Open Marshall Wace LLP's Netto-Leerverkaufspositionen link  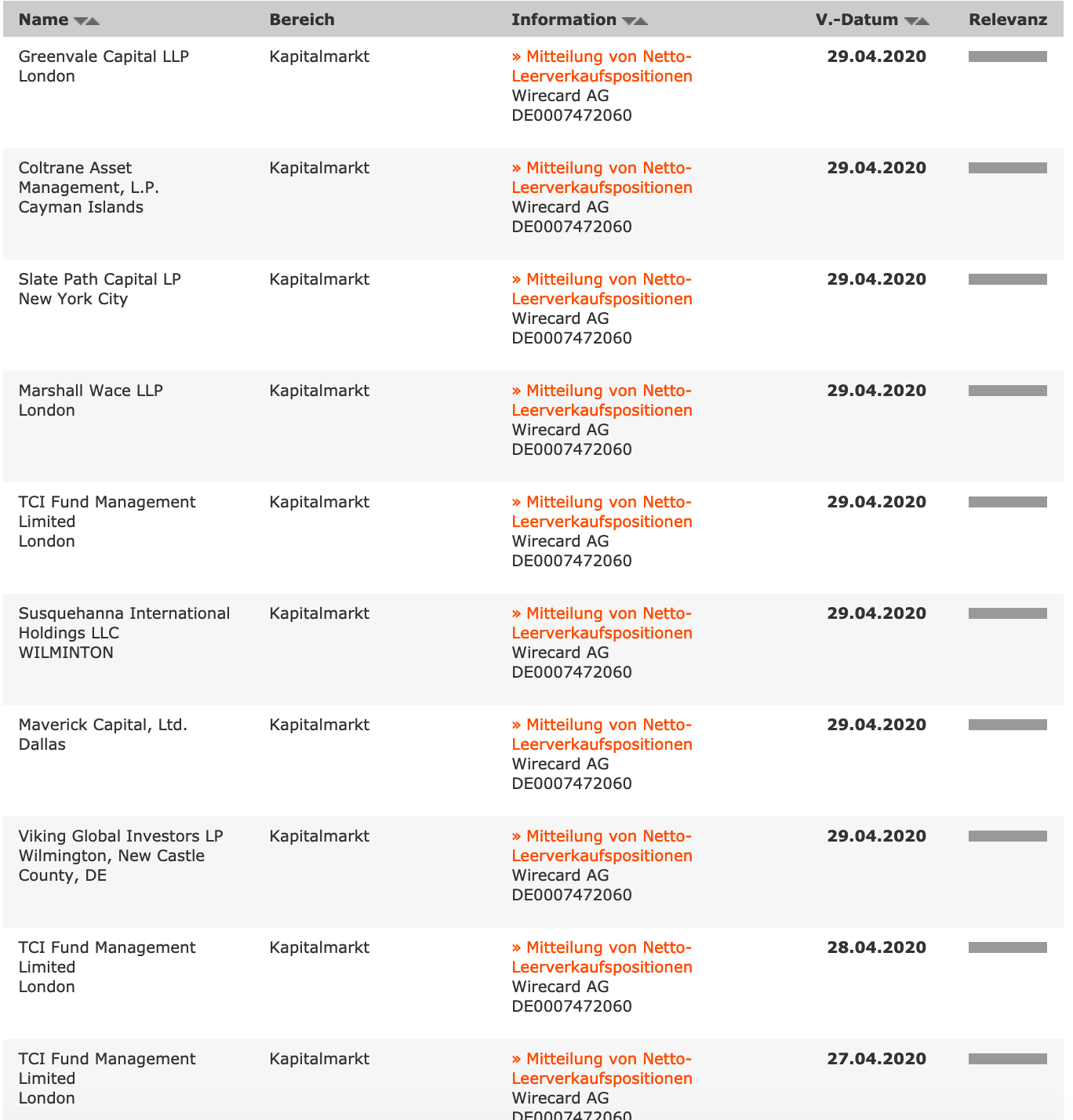tap(602, 400)
